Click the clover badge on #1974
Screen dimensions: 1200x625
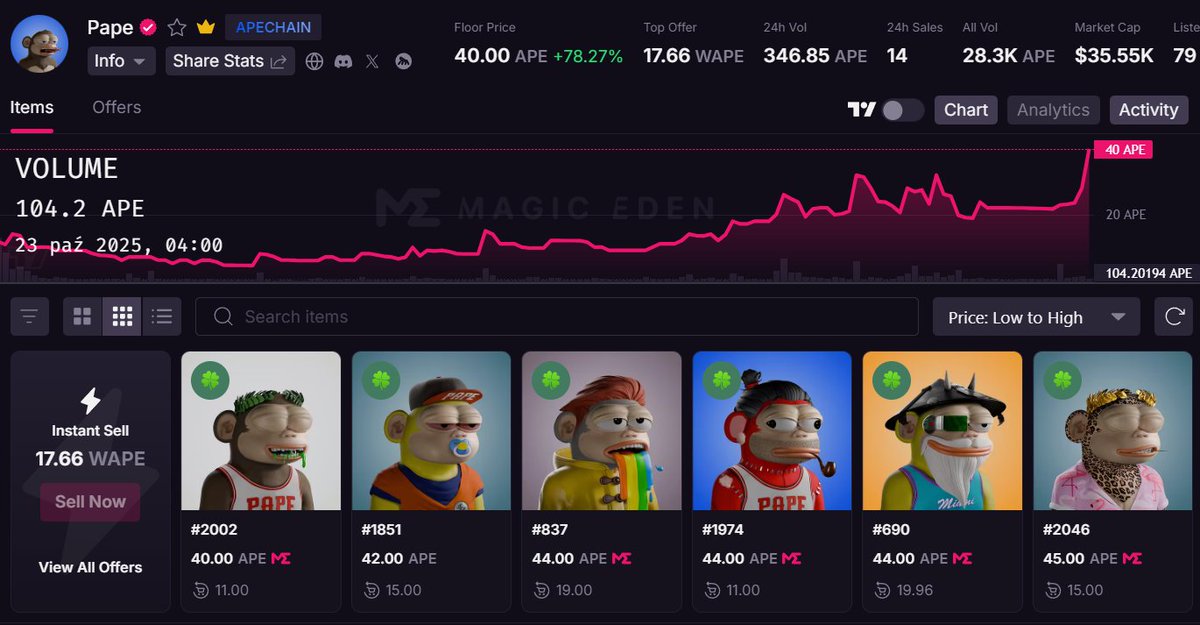(723, 381)
